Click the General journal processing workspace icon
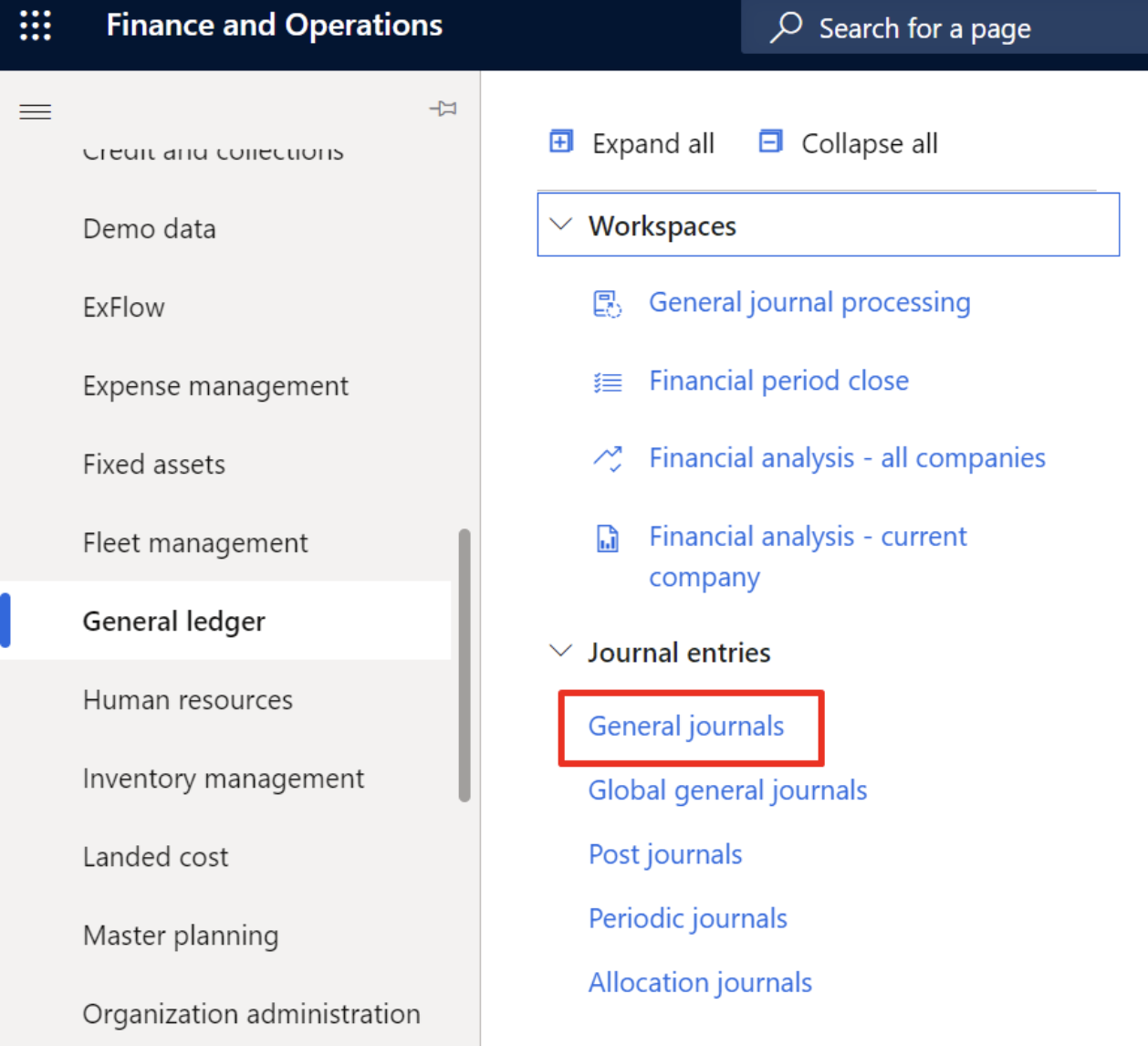1148x1046 pixels. tap(607, 303)
